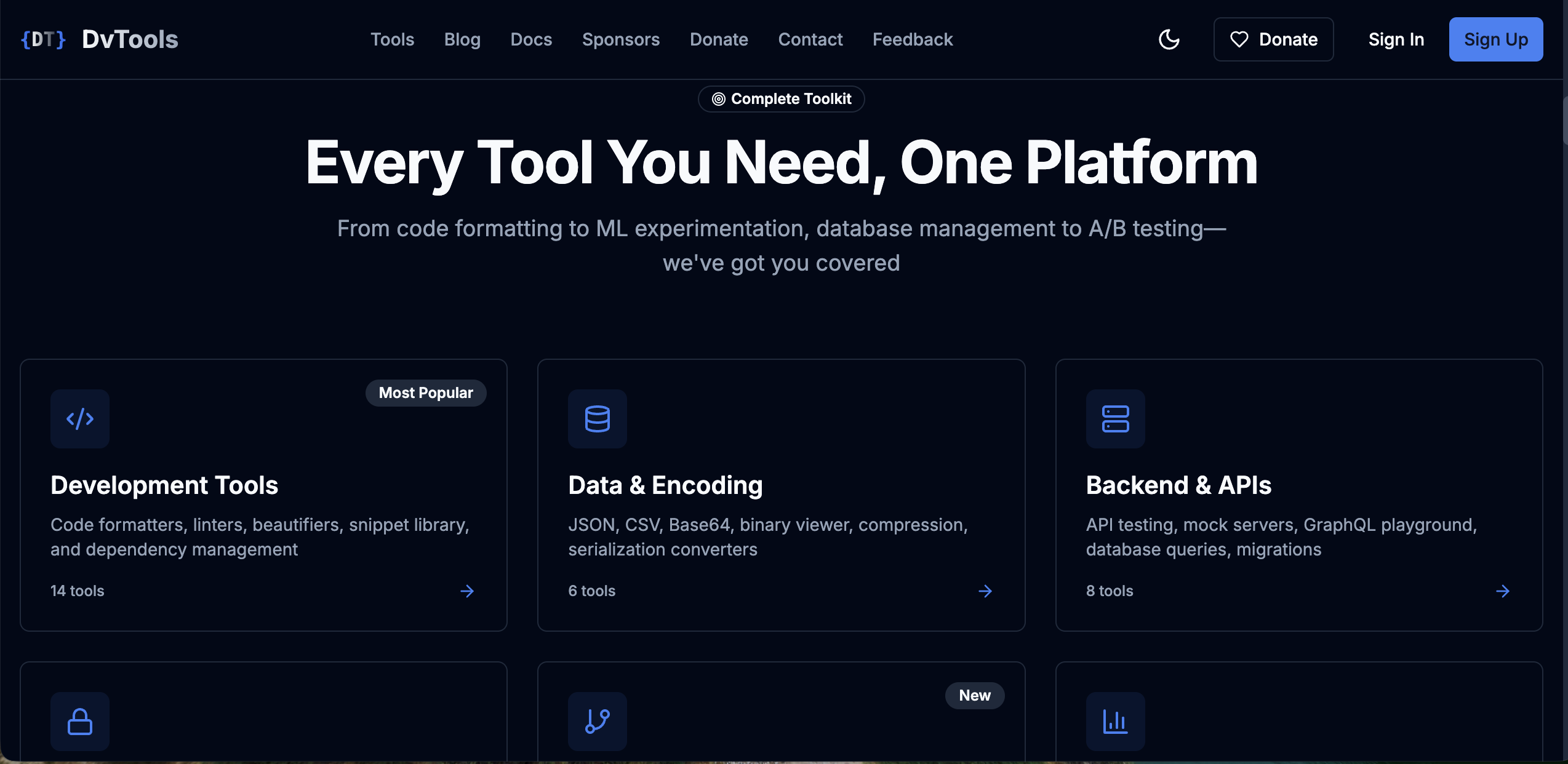1568x764 pixels.
Task: Click the Data & Encoding database icon
Action: (x=597, y=419)
